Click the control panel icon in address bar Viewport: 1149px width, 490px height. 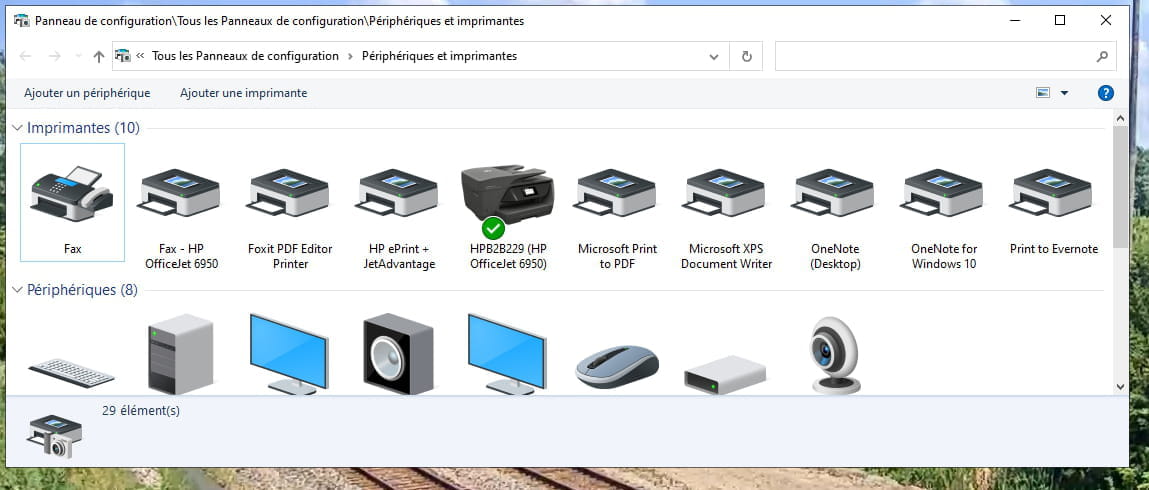pos(122,56)
